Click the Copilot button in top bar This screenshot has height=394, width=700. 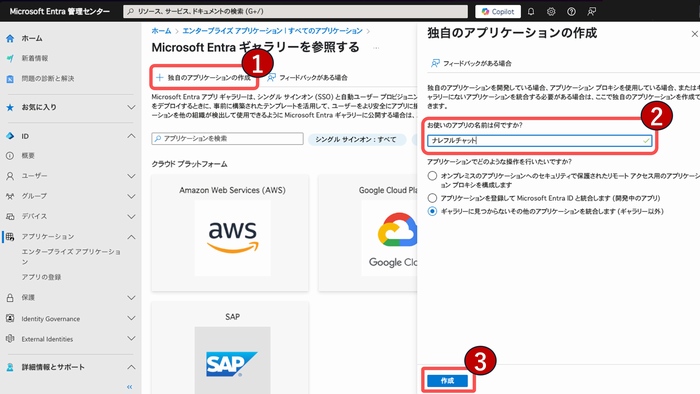pyautogui.click(x=498, y=12)
